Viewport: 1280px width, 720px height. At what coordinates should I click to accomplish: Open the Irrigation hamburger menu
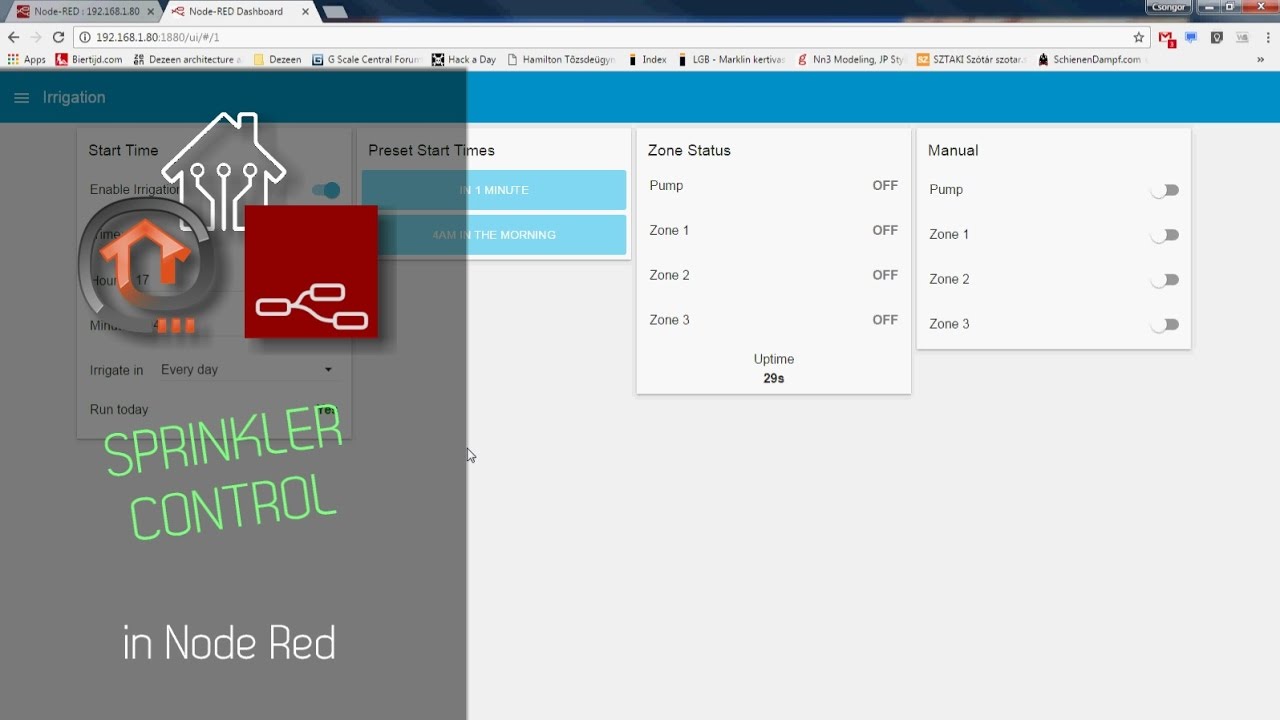21,98
